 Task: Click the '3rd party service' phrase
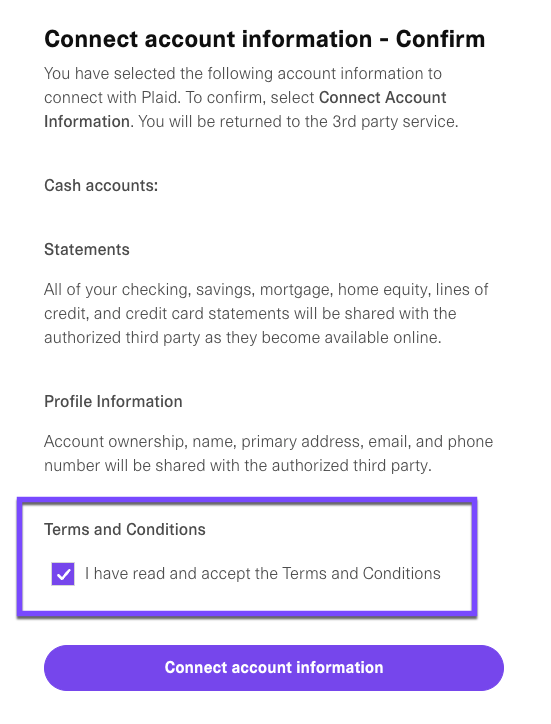tap(394, 122)
